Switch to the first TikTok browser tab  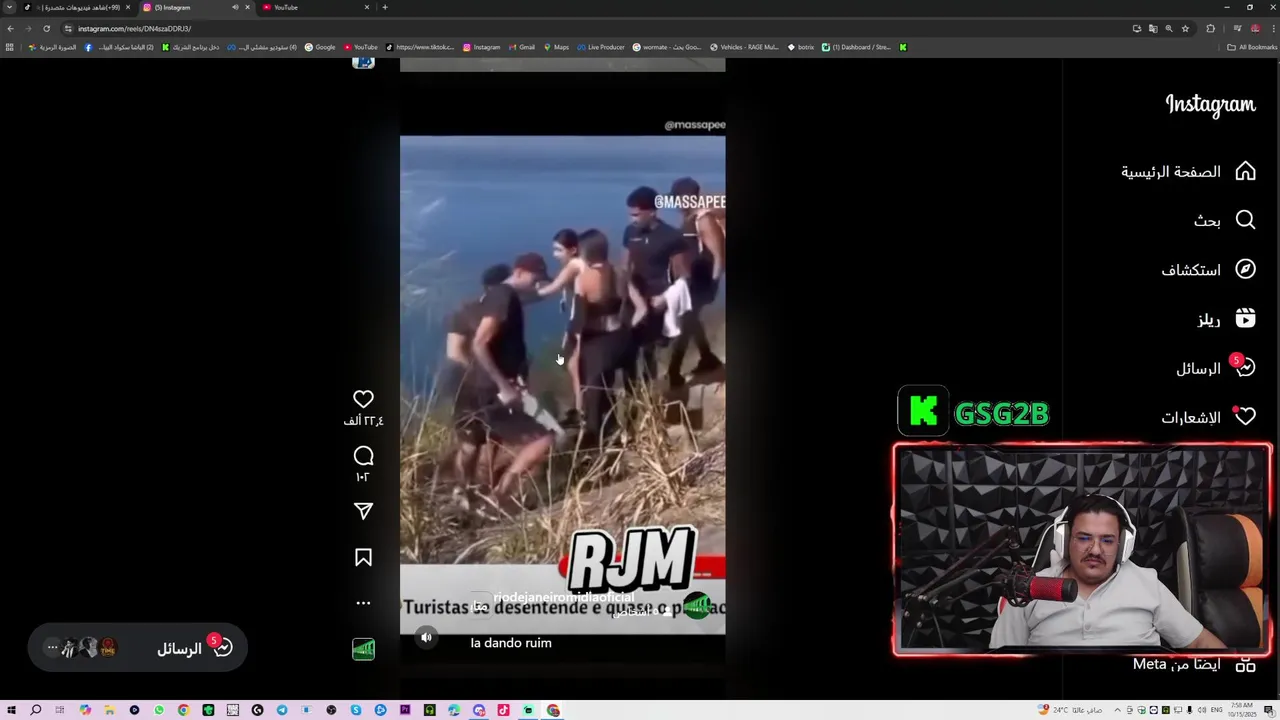click(x=78, y=7)
